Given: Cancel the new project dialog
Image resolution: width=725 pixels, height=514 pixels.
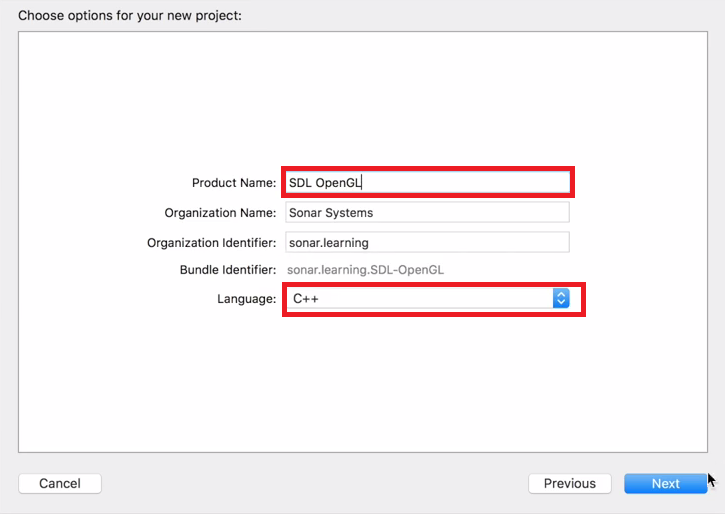Looking at the screenshot, I should click(x=60, y=483).
